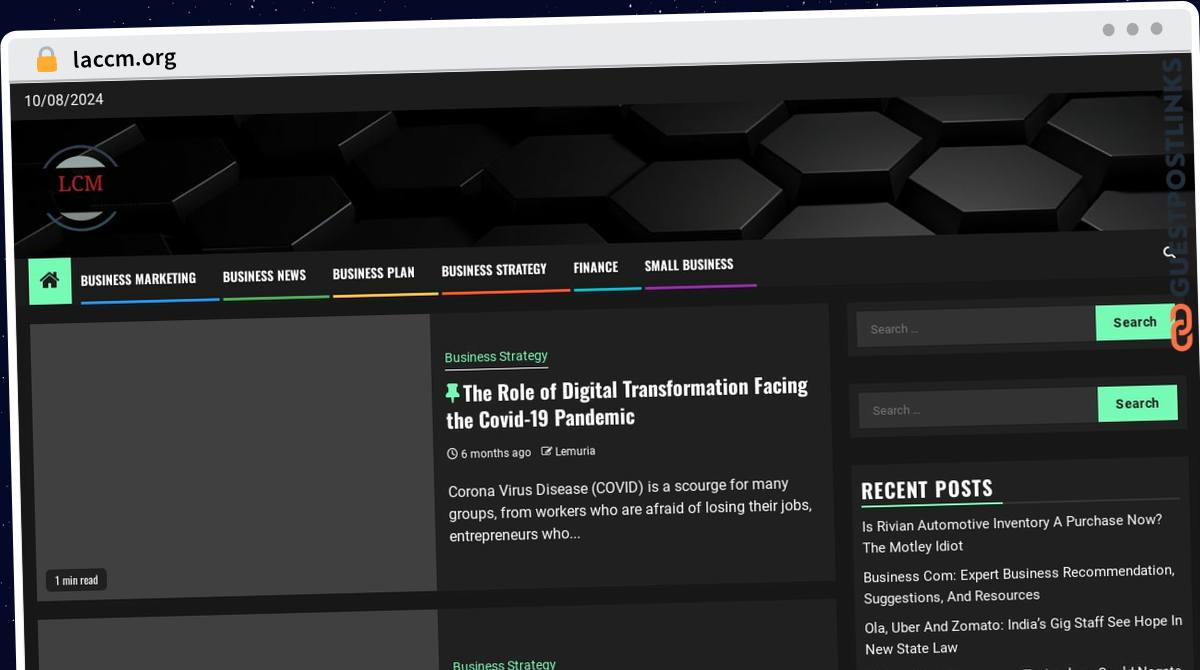This screenshot has height=670, width=1200.
Task: Read Business Com: Expert Business Recommendation post
Action: [1019, 584]
